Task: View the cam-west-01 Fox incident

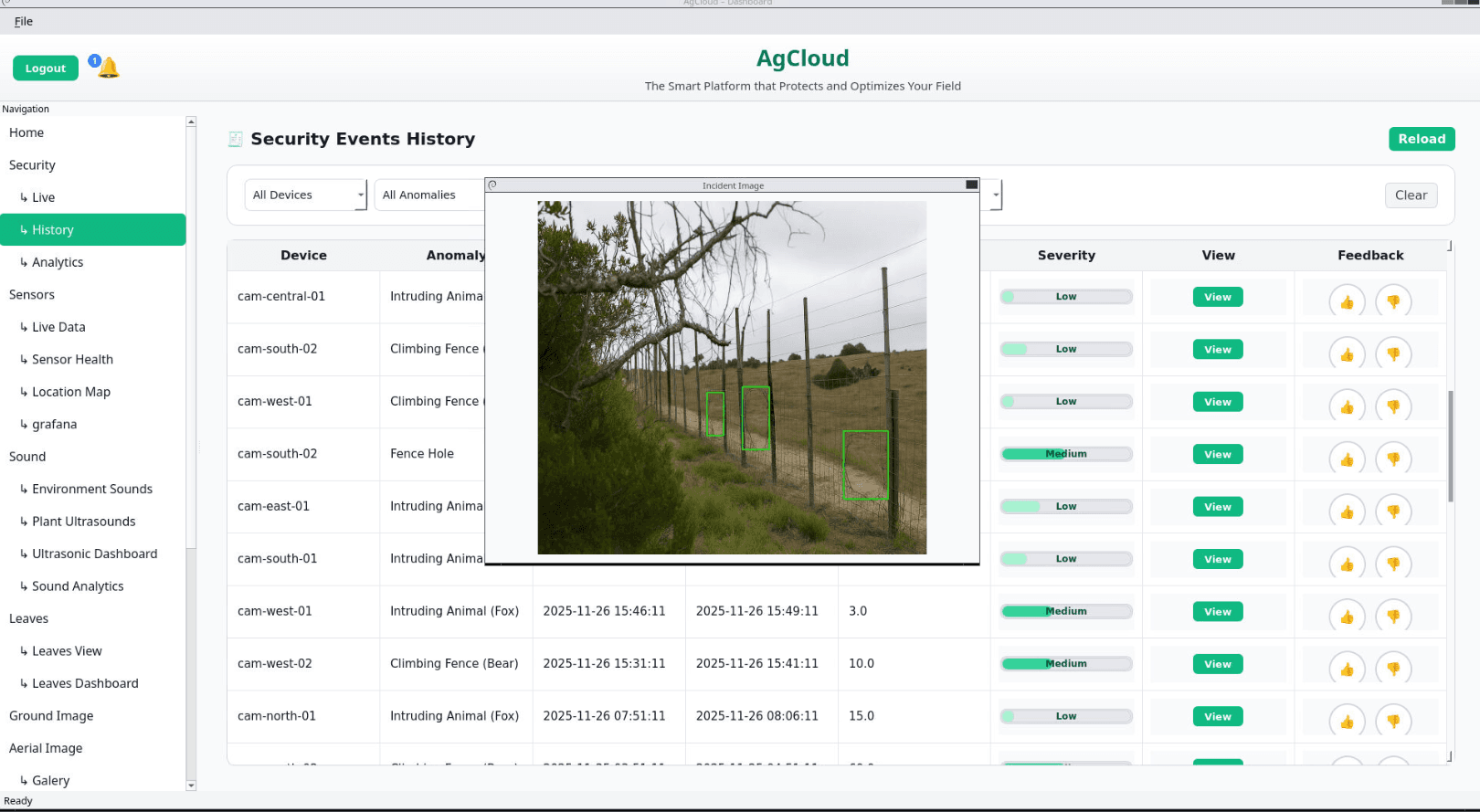Action: [x=1217, y=612]
